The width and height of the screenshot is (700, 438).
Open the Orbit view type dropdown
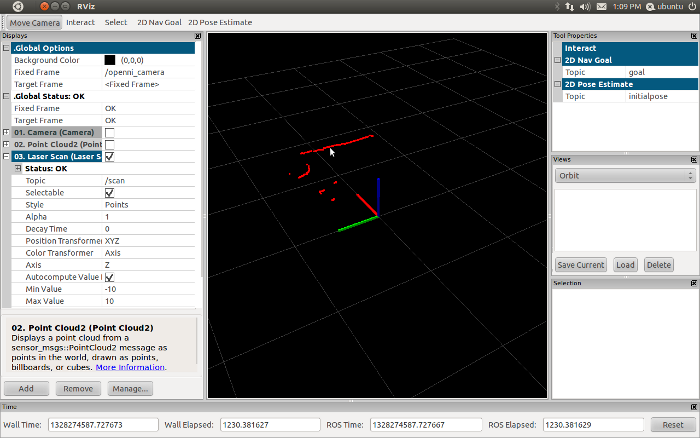coord(624,175)
